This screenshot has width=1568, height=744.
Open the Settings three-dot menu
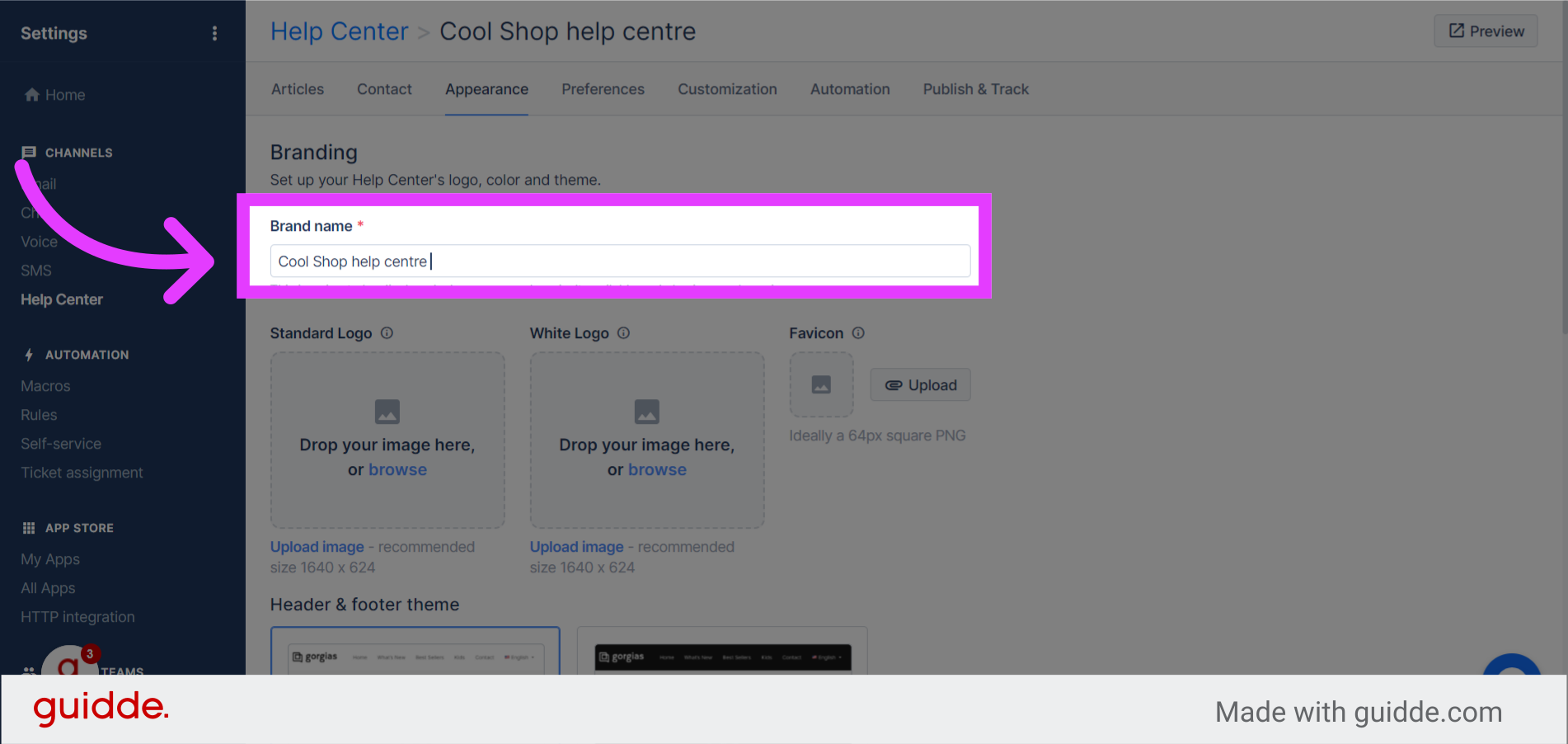(x=214, y=33)
